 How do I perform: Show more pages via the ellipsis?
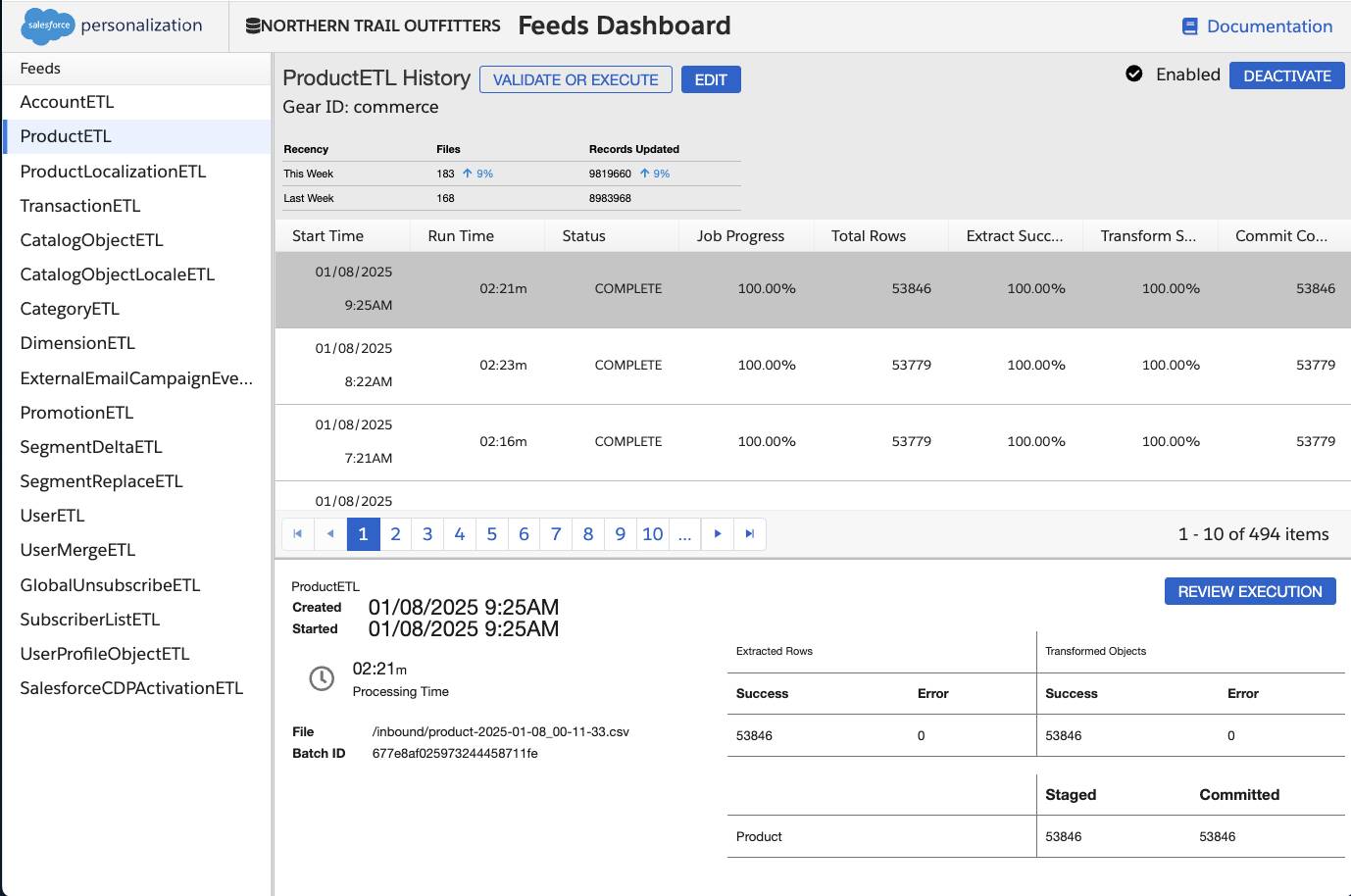coord(684,533)
